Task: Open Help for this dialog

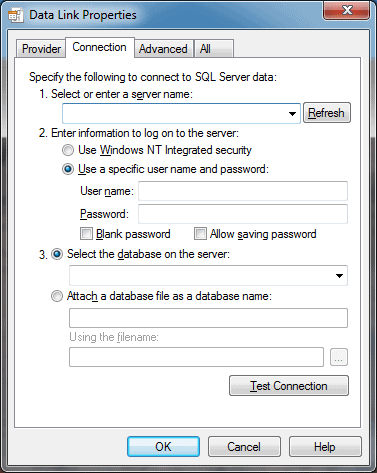Action: (325, 447)
